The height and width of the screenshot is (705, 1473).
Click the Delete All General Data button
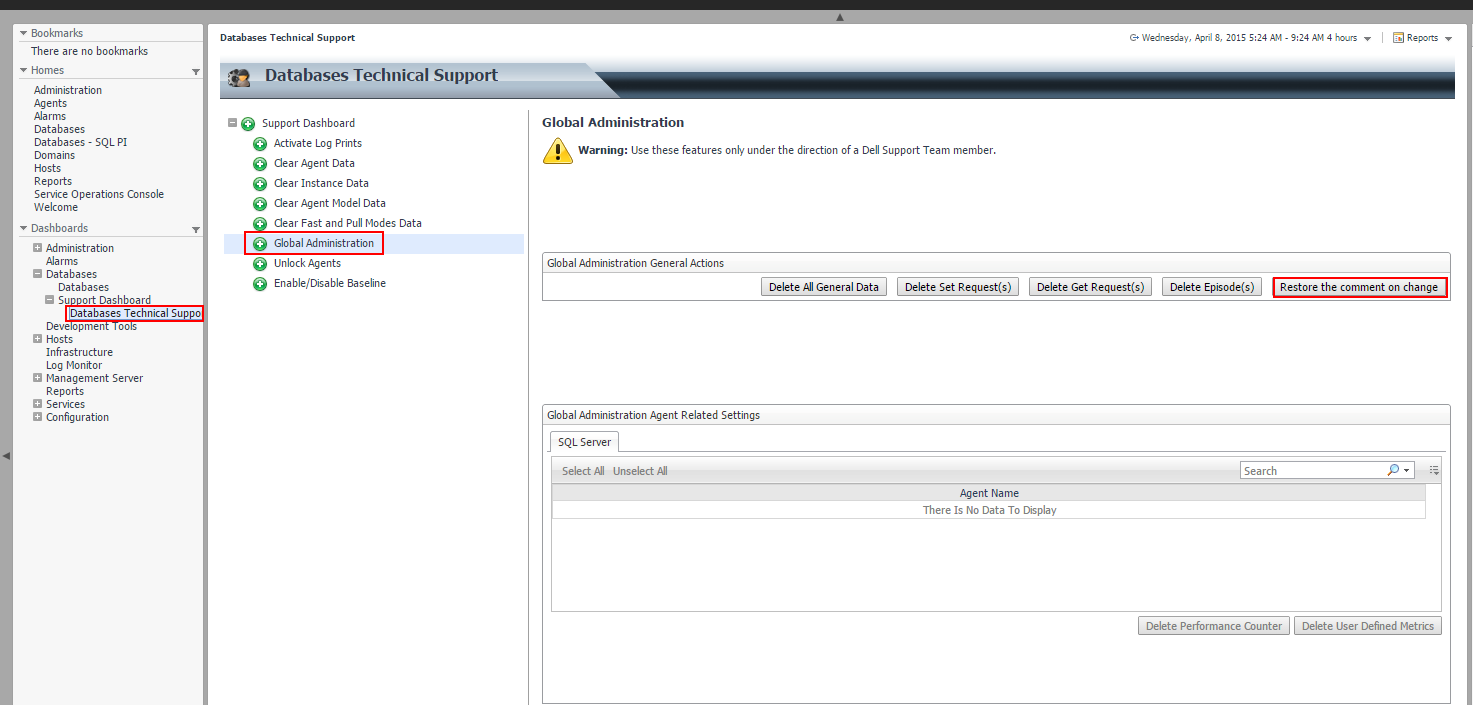coord(823,287)
